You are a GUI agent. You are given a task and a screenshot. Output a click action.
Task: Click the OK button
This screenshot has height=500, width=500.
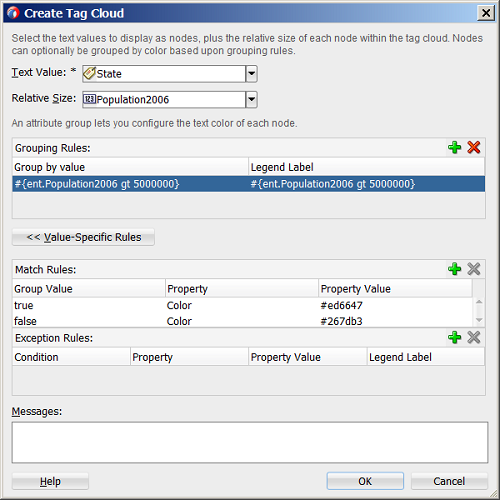[x=365, y=481]
